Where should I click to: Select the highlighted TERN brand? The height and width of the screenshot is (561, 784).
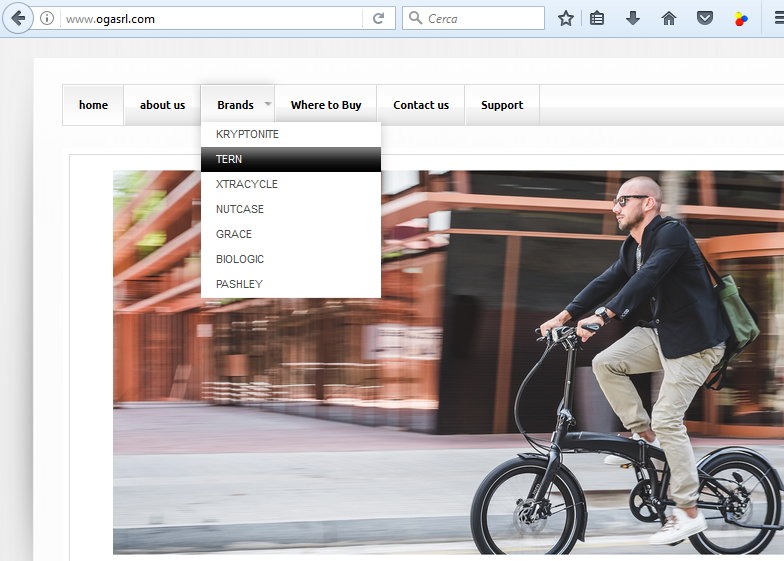[x=291, y=159]
